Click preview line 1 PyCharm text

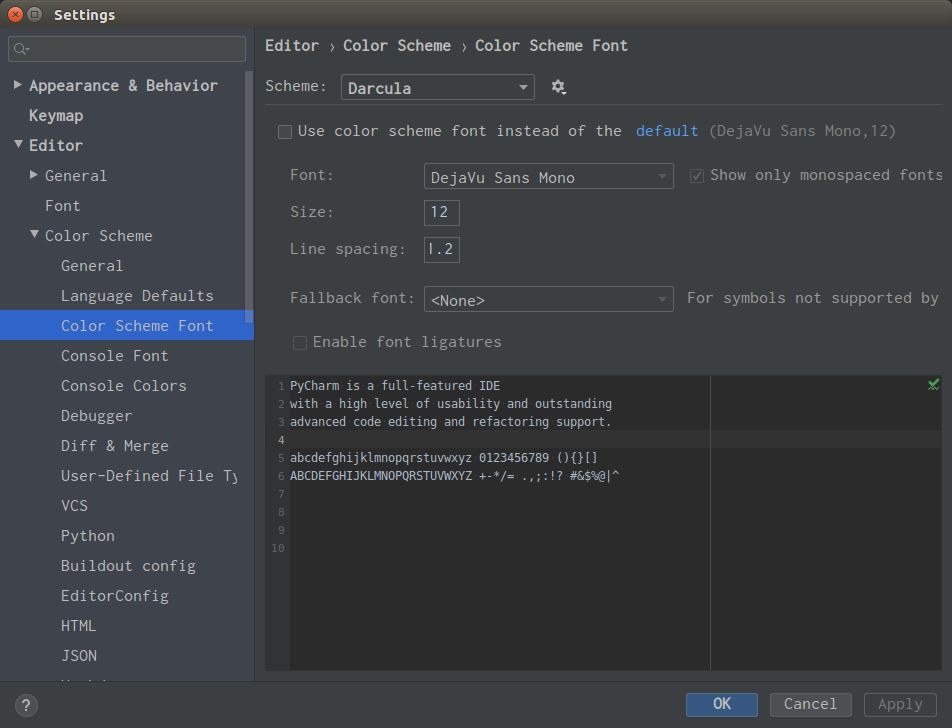pyautogui.click(x=395, y=386)
